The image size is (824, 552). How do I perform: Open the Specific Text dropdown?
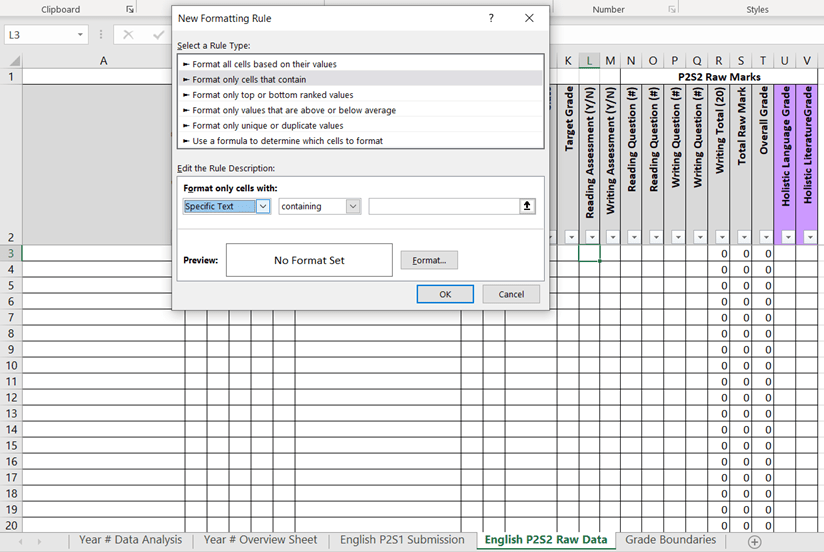point(263,206)
